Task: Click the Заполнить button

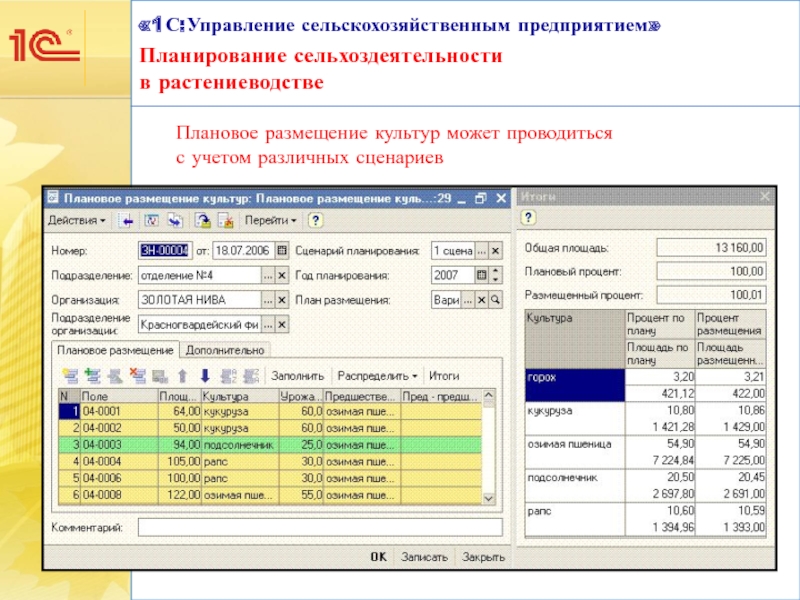Action: coord(297,376)
